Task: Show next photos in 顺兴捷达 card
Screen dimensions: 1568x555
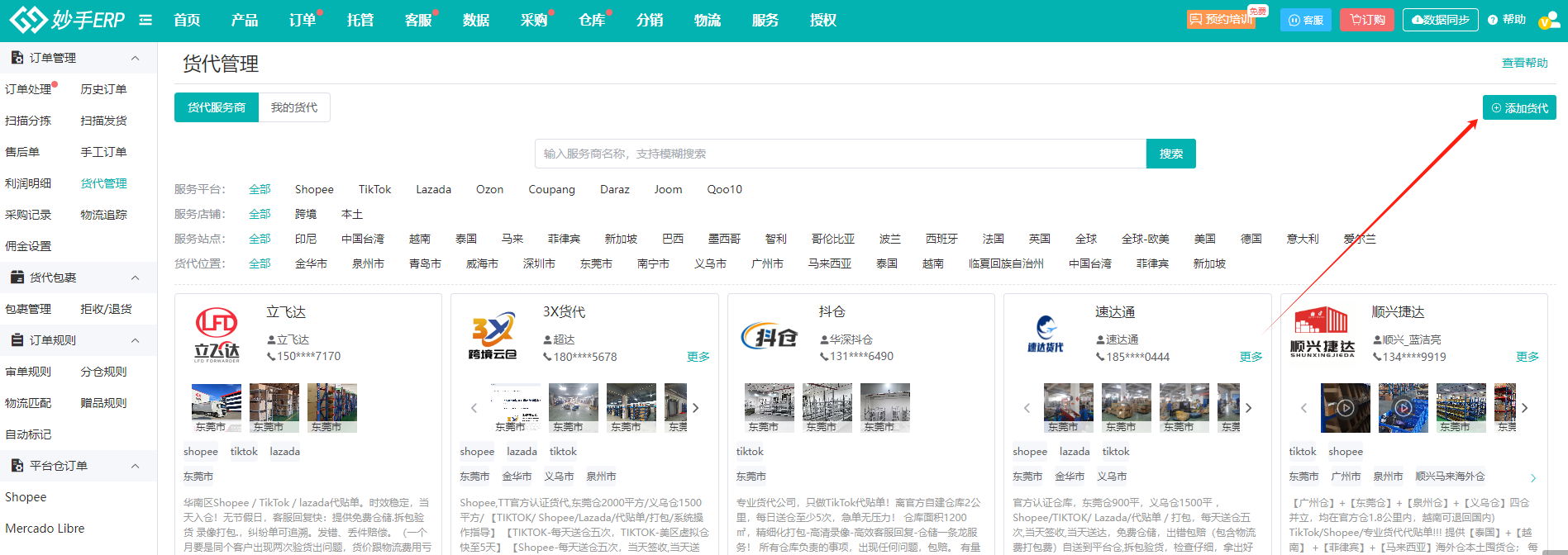Action: 1525,408
